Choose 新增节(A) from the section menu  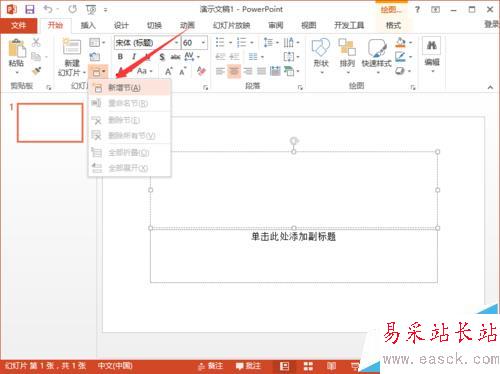pyautogui.click(x=130, y=88)
